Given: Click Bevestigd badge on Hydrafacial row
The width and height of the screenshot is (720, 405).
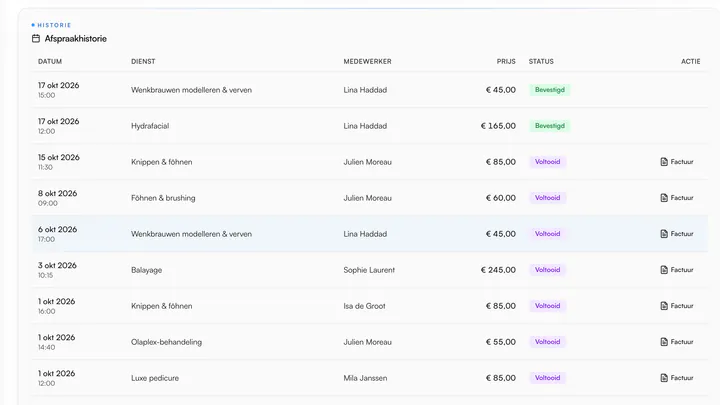Looking at the screenshot, I should (550, 126).
